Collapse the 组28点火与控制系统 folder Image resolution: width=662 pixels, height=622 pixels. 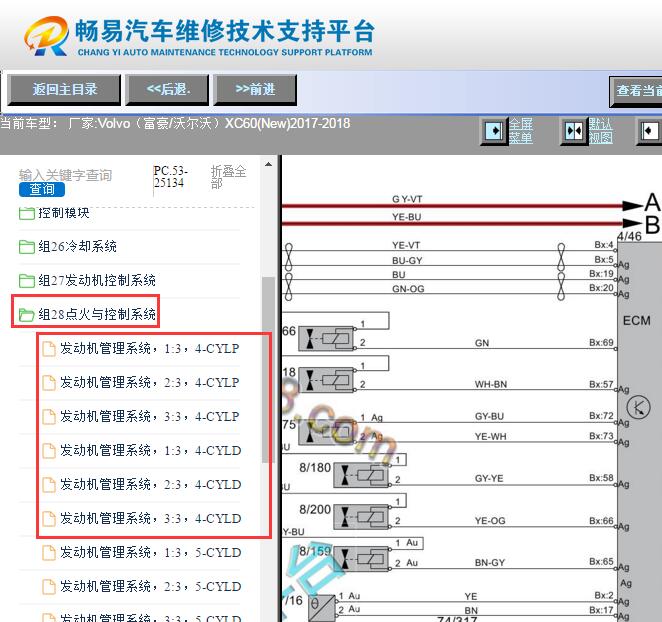click(97, 314)
